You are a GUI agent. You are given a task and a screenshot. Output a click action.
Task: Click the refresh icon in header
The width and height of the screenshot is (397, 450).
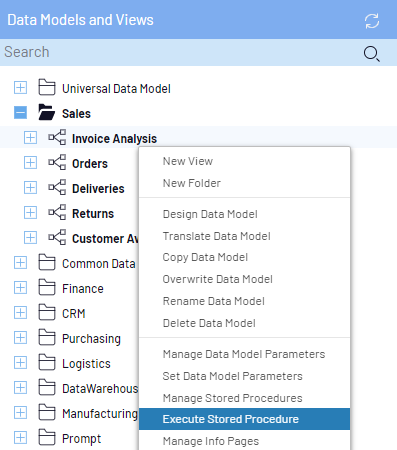click(372, 21)
